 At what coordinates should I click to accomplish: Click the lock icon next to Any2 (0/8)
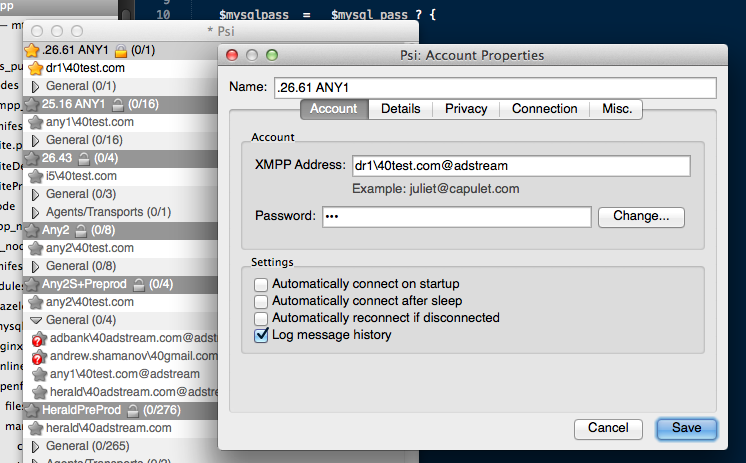81,230
